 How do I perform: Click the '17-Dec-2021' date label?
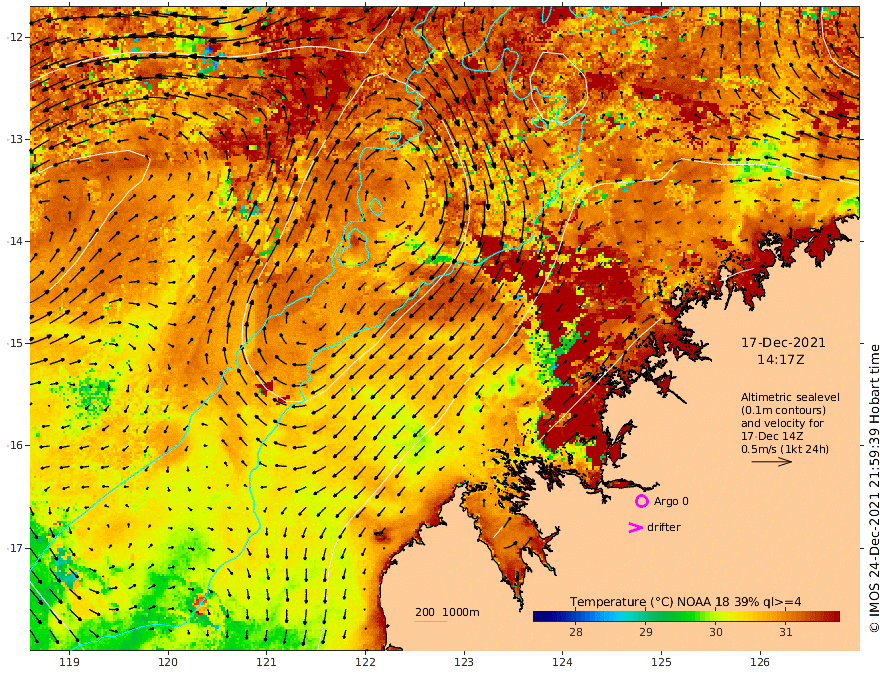[783, 343]
